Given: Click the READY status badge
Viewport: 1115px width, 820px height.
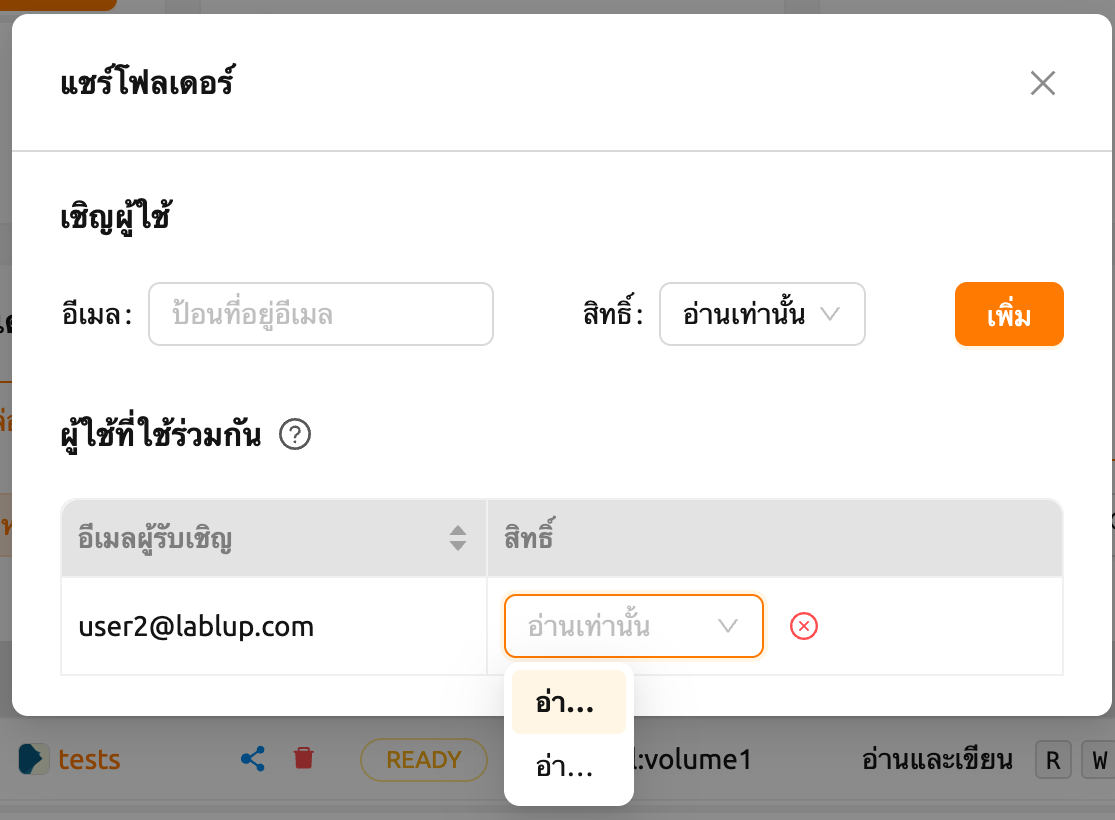Looking at the screenshot, I should click(x=424, y=760).
